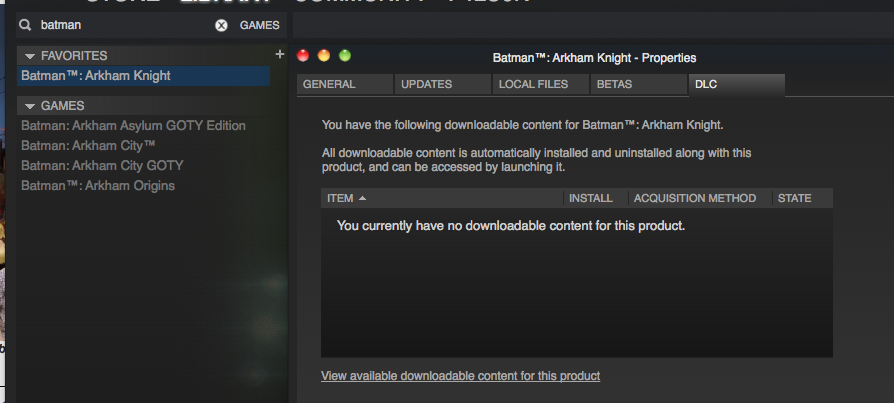This screenshot has width=894, height=403.
Task: Click the Properties window title text
Action: (594, 58)
